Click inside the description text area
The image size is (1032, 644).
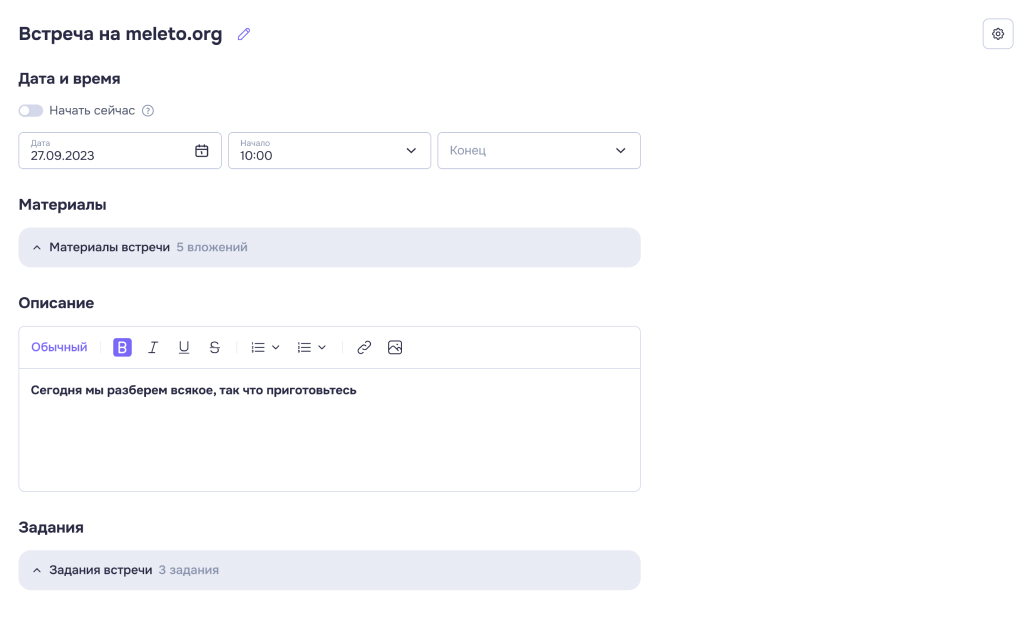[329, 429]
